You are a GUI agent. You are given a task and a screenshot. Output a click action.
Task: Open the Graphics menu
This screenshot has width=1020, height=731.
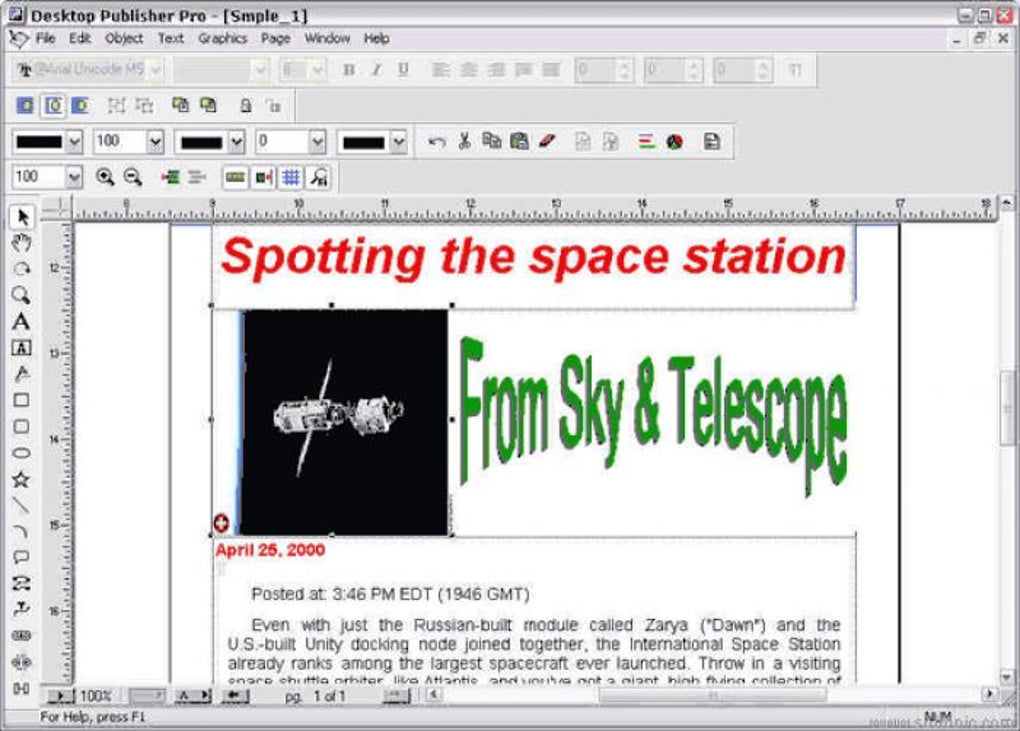[x=222, y=39]
